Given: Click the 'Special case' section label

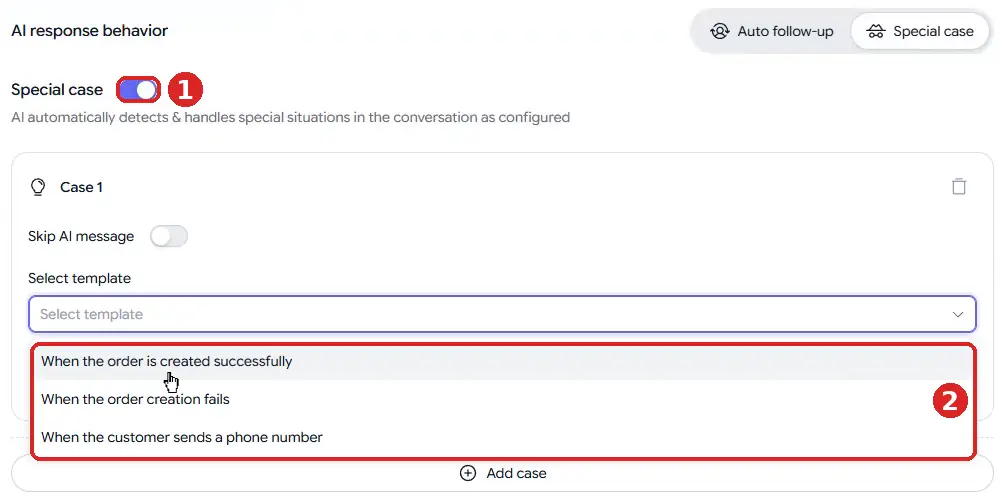Looking at the screenshot, I should coord(57,90).
